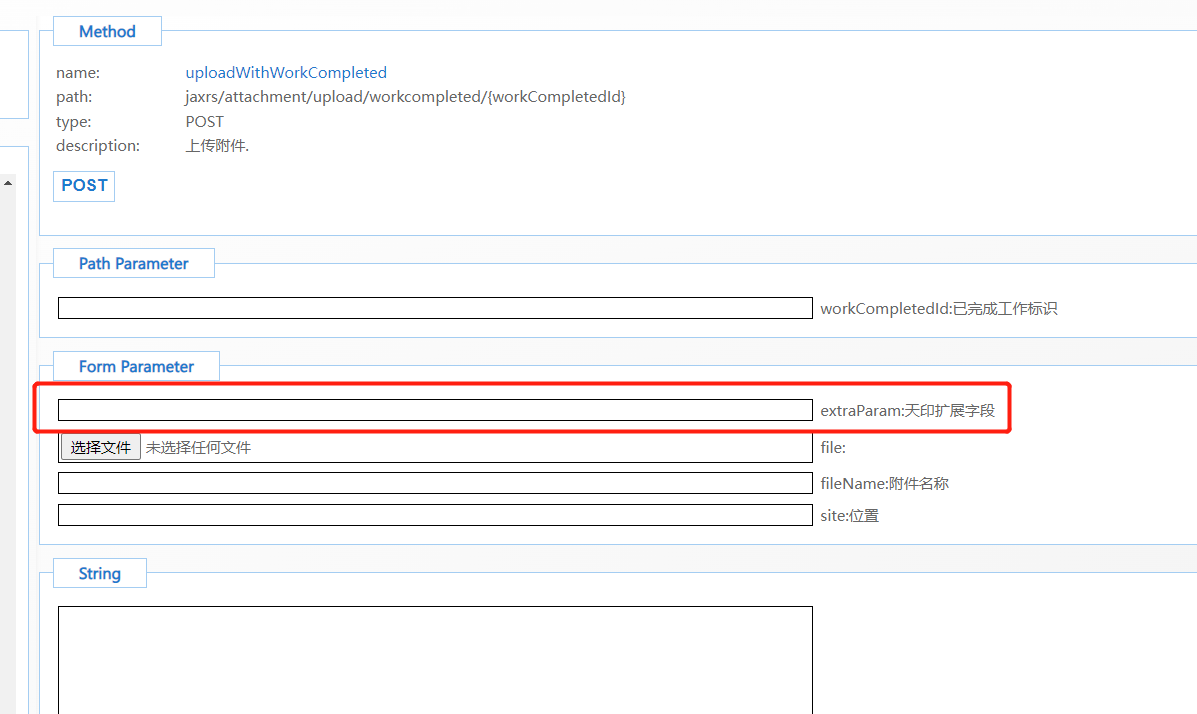Select the Path Parameter section heading
Viewport: 1197px width, 714px height.
134,263
